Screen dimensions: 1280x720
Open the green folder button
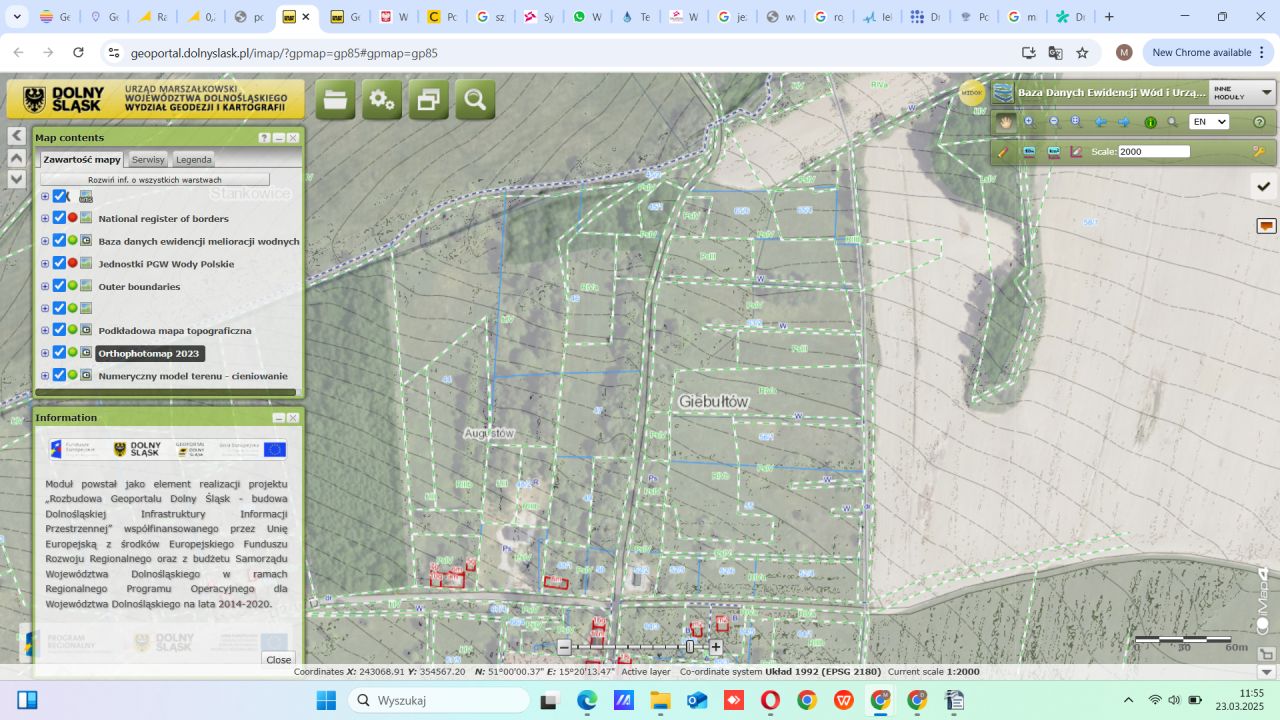click(x=335, y=100)
